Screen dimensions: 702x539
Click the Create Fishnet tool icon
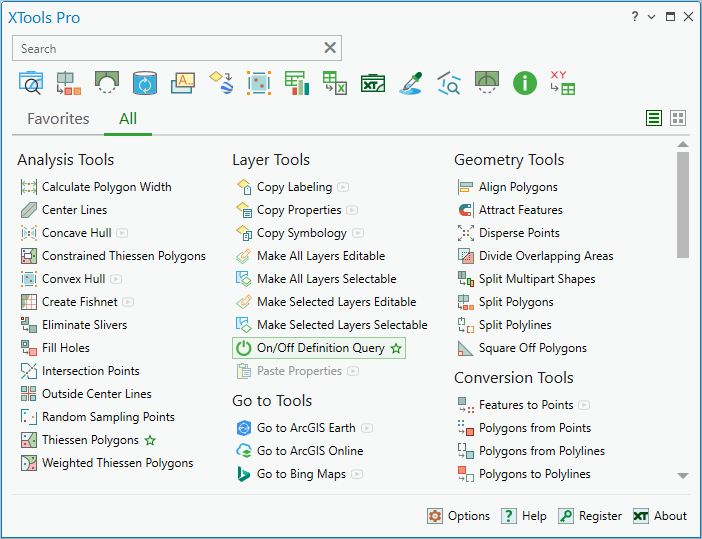(29, 302)
